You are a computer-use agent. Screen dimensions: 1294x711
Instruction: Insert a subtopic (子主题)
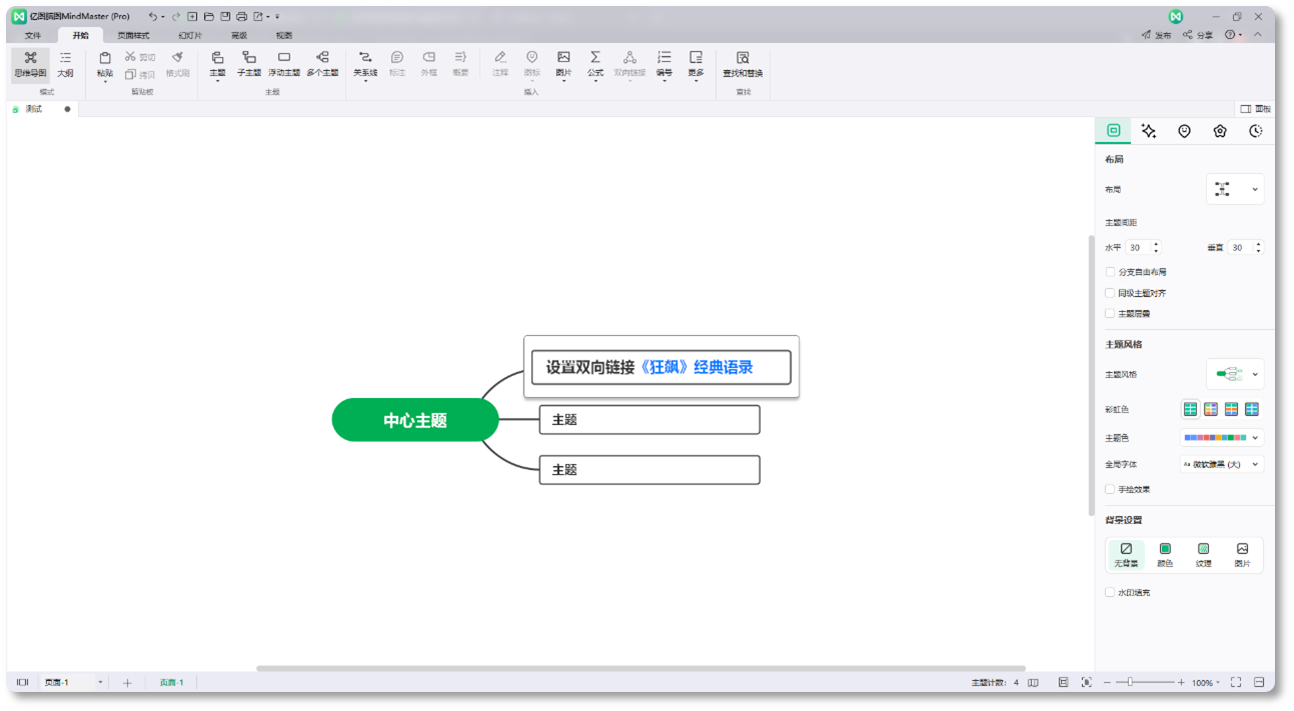tap(249, 65)
